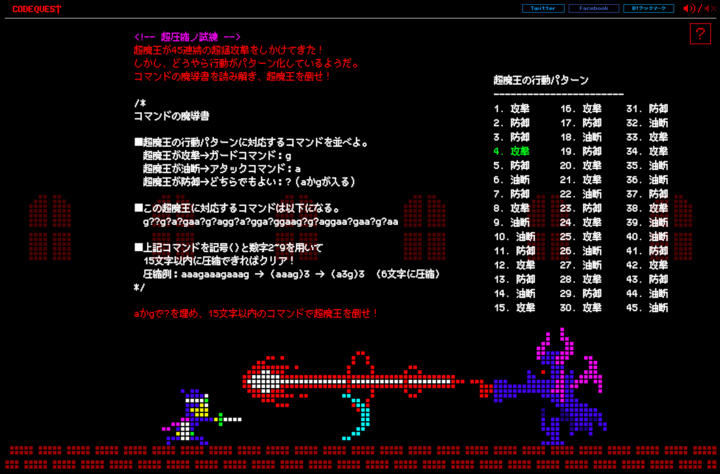Click pattern entry 6. 油断

pos(512,180)
